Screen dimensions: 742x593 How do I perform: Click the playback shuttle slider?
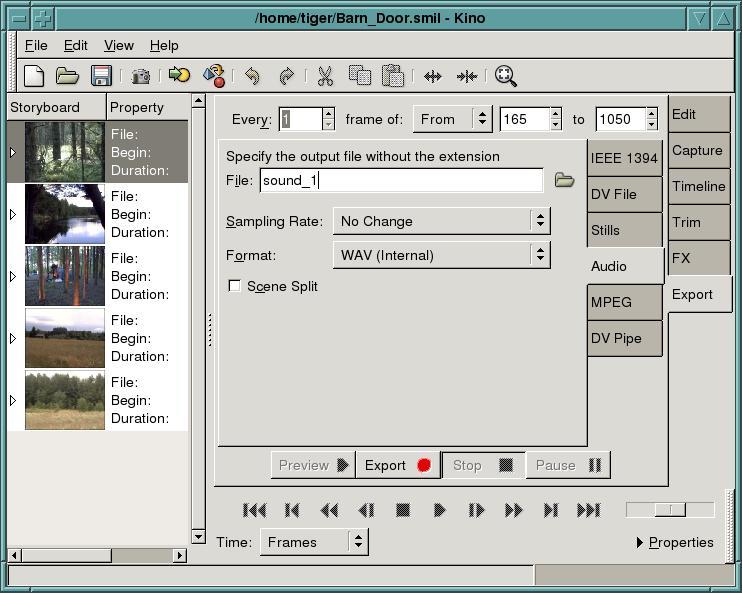[x=670, y=510]
